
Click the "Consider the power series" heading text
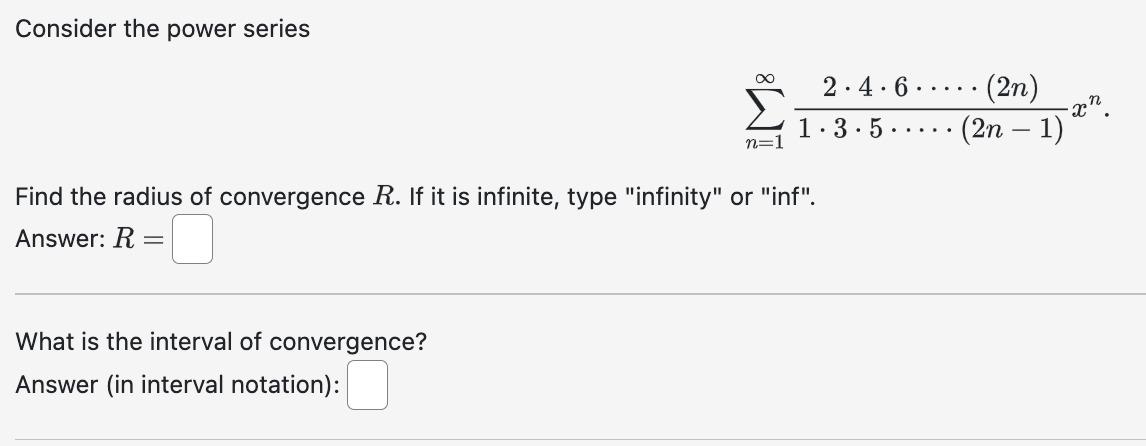click(162, 29)
